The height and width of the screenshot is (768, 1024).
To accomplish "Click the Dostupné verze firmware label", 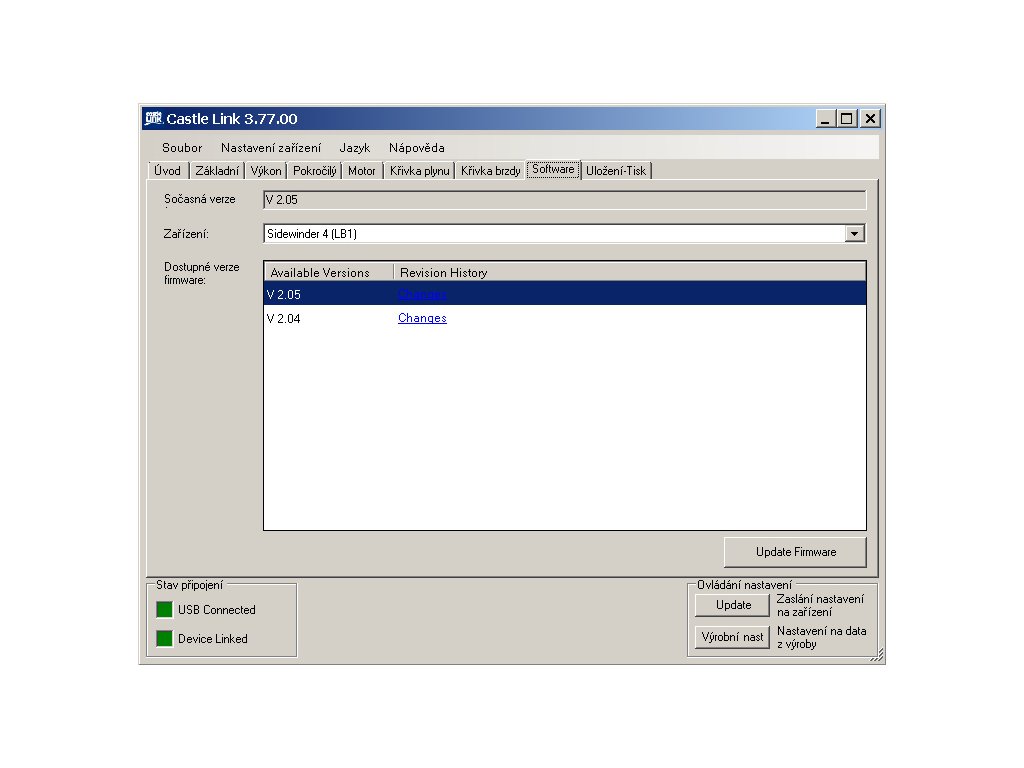I will click(x=202, y=273).
